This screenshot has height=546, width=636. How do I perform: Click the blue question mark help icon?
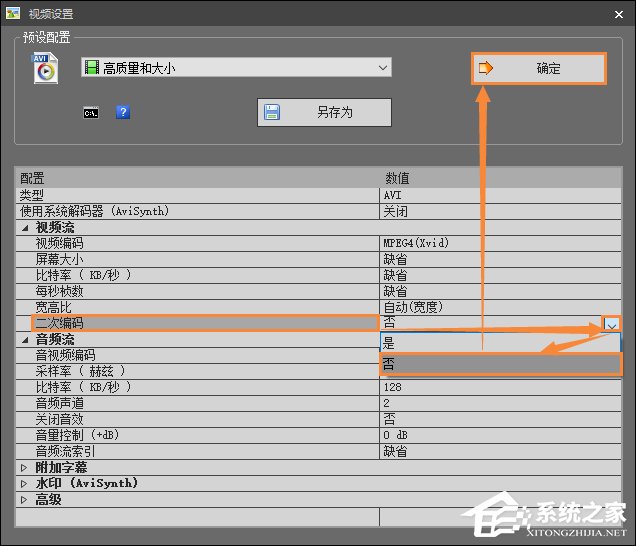123,112
